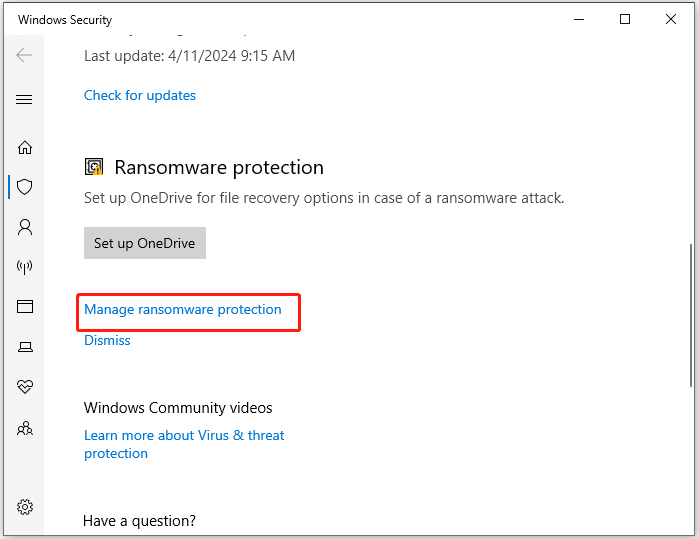Open Manage ransomware protection link
The height and width of the screenshot is (539, 699).
tap(183, 309)
